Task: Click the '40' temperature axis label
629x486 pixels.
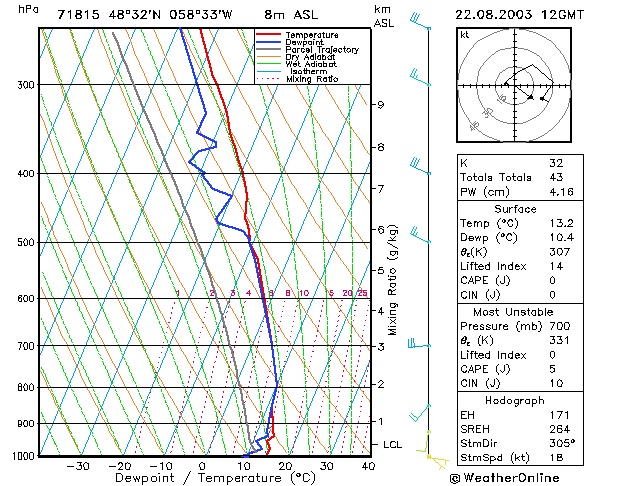Action: click(x=368, y=466)
